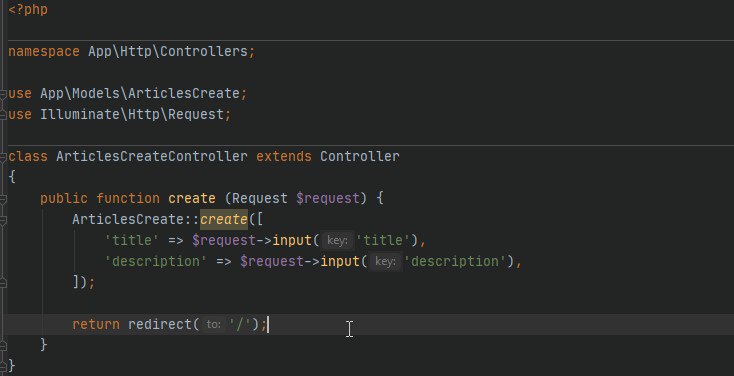The width and height of the screenshot is (734, 376).
Task: Click the 'key:' hint before 'title' argument
Action: pos(337,241)
